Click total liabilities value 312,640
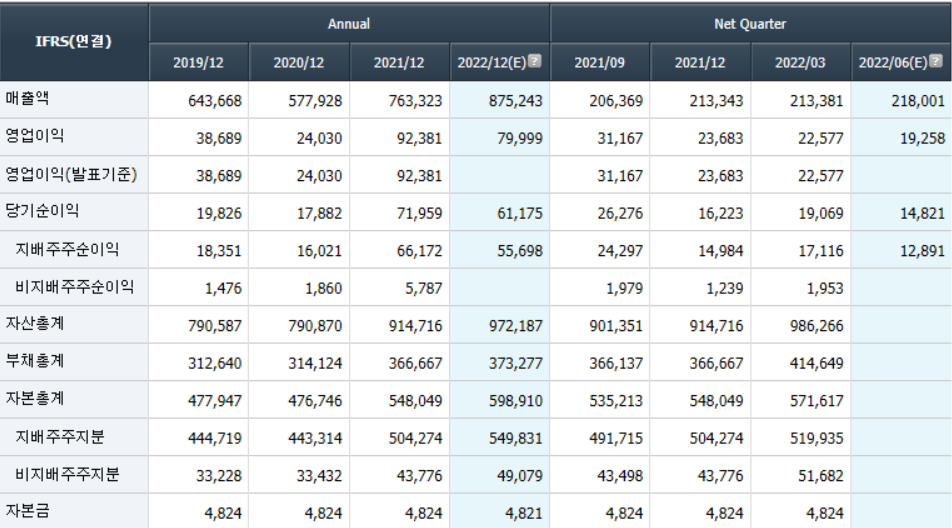Screen dimensions: 952x528 [x=215, y=364]
